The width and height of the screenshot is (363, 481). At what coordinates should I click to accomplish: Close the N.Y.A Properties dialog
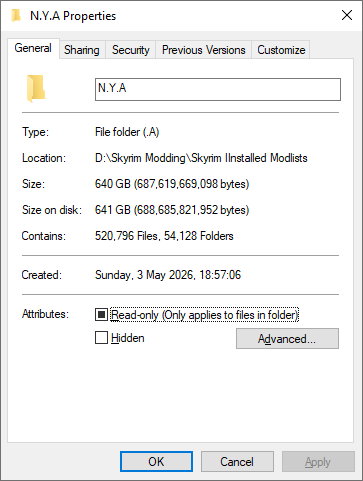coord(347,15)
